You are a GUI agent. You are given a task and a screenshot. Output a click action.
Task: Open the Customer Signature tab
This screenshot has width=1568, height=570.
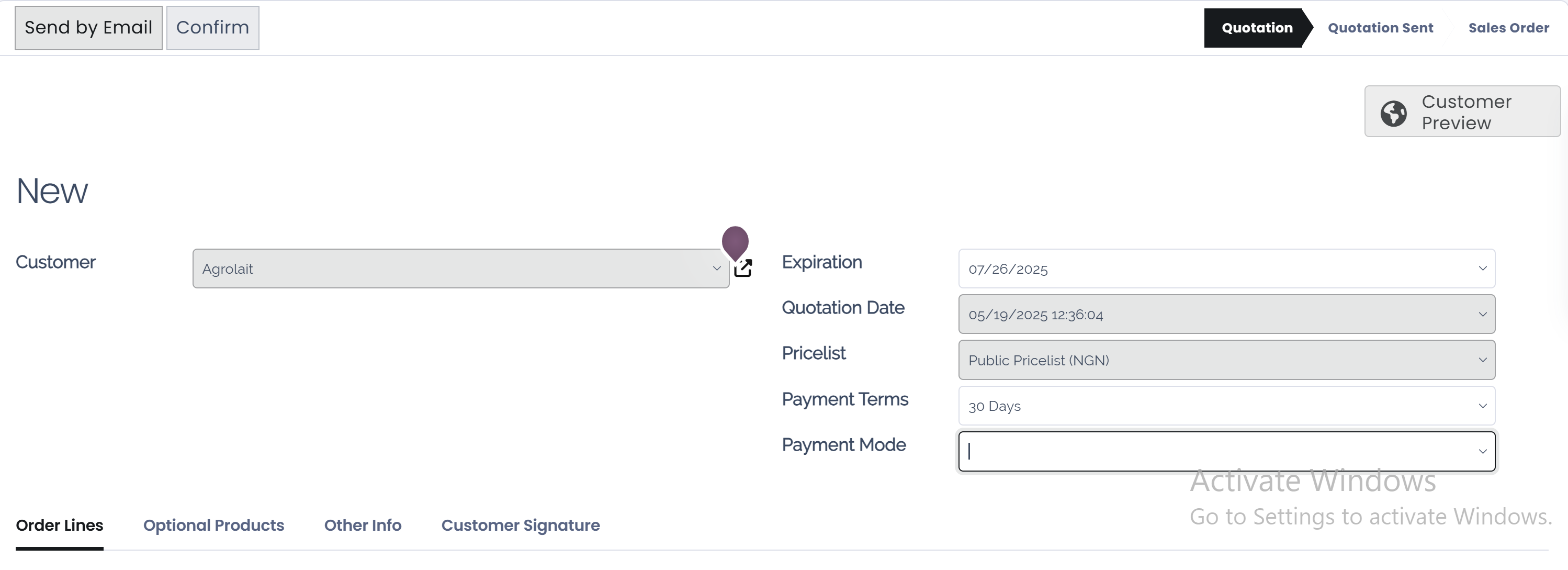point(520,525)
